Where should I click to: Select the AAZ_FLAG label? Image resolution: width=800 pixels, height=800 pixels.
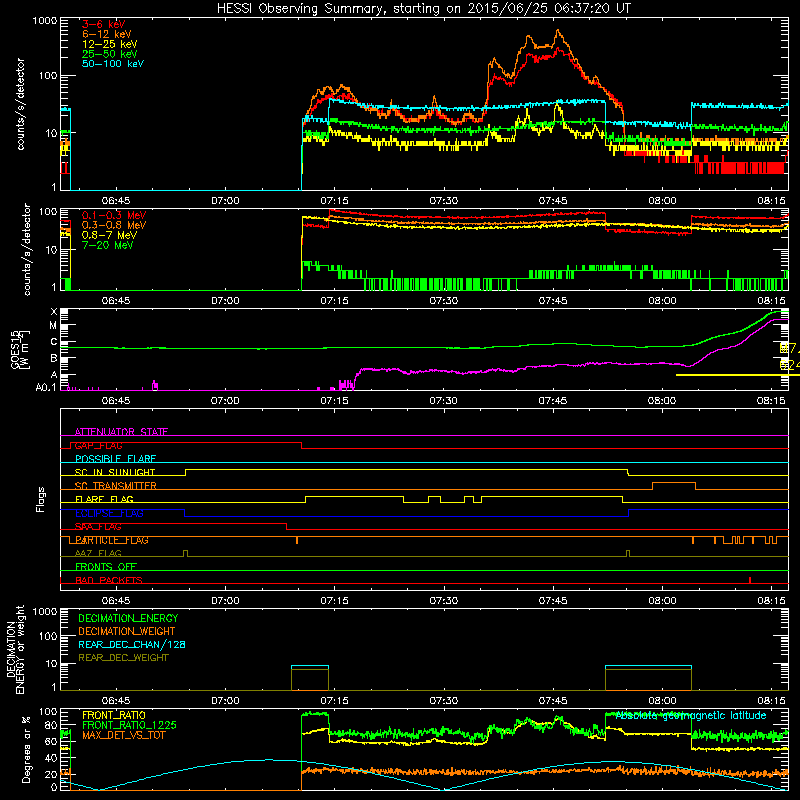point(98,553)
